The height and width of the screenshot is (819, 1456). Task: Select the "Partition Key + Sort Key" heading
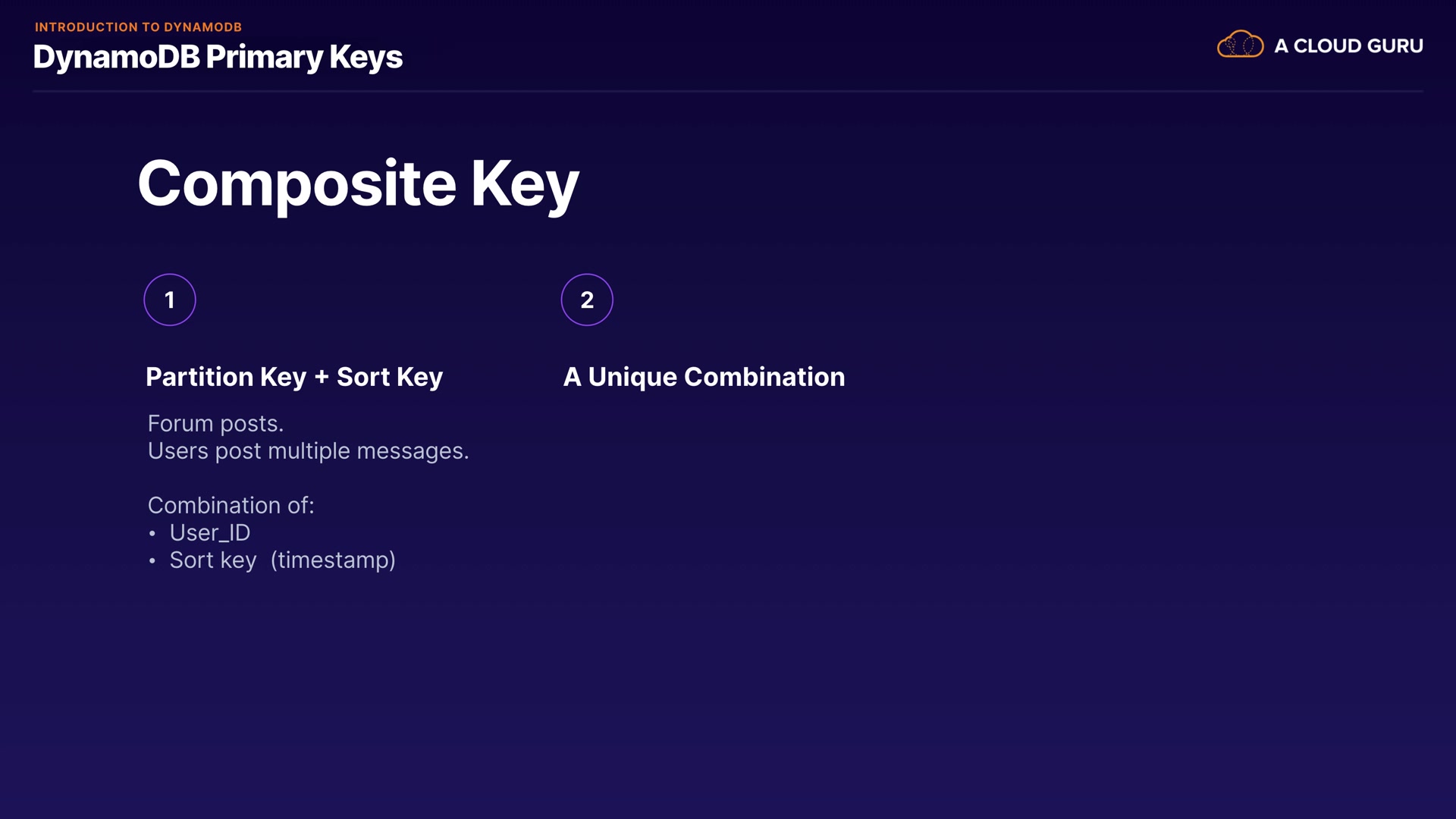point(294,377)
